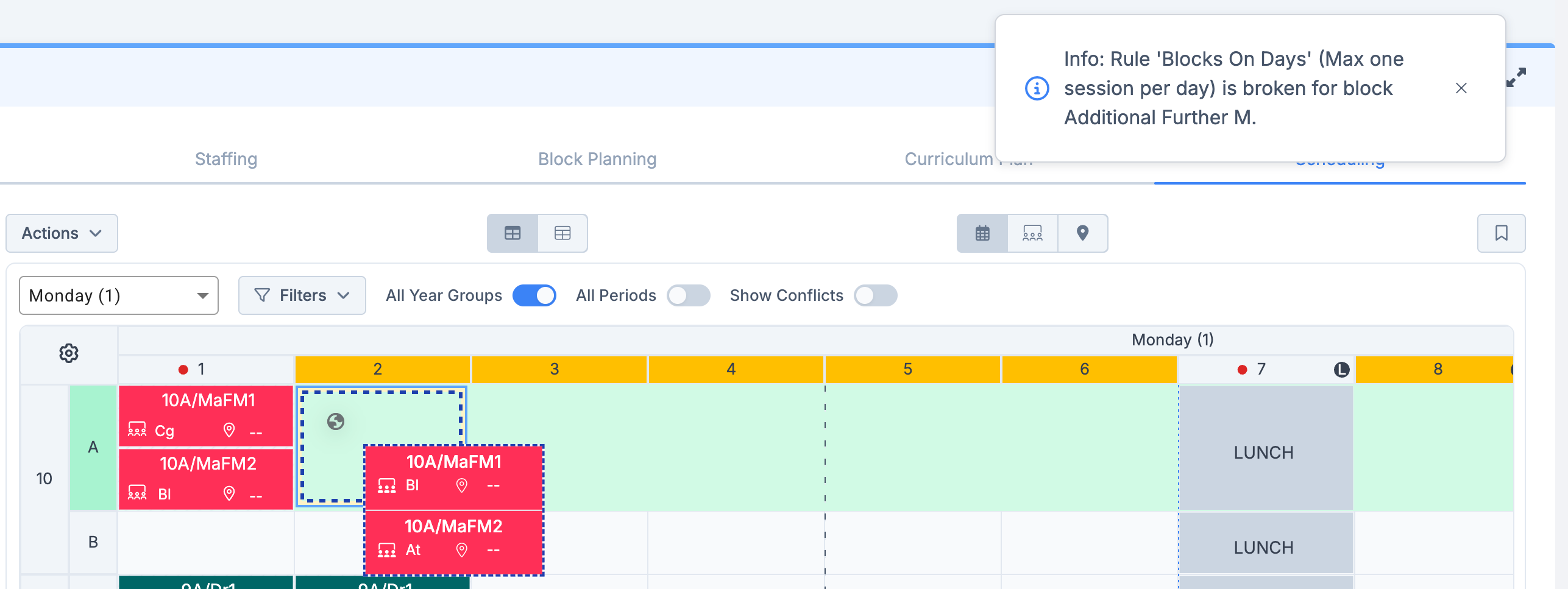Dismiss the Blocks On Days notification
1568x589 pixels.
click(x=1461, y=88)
